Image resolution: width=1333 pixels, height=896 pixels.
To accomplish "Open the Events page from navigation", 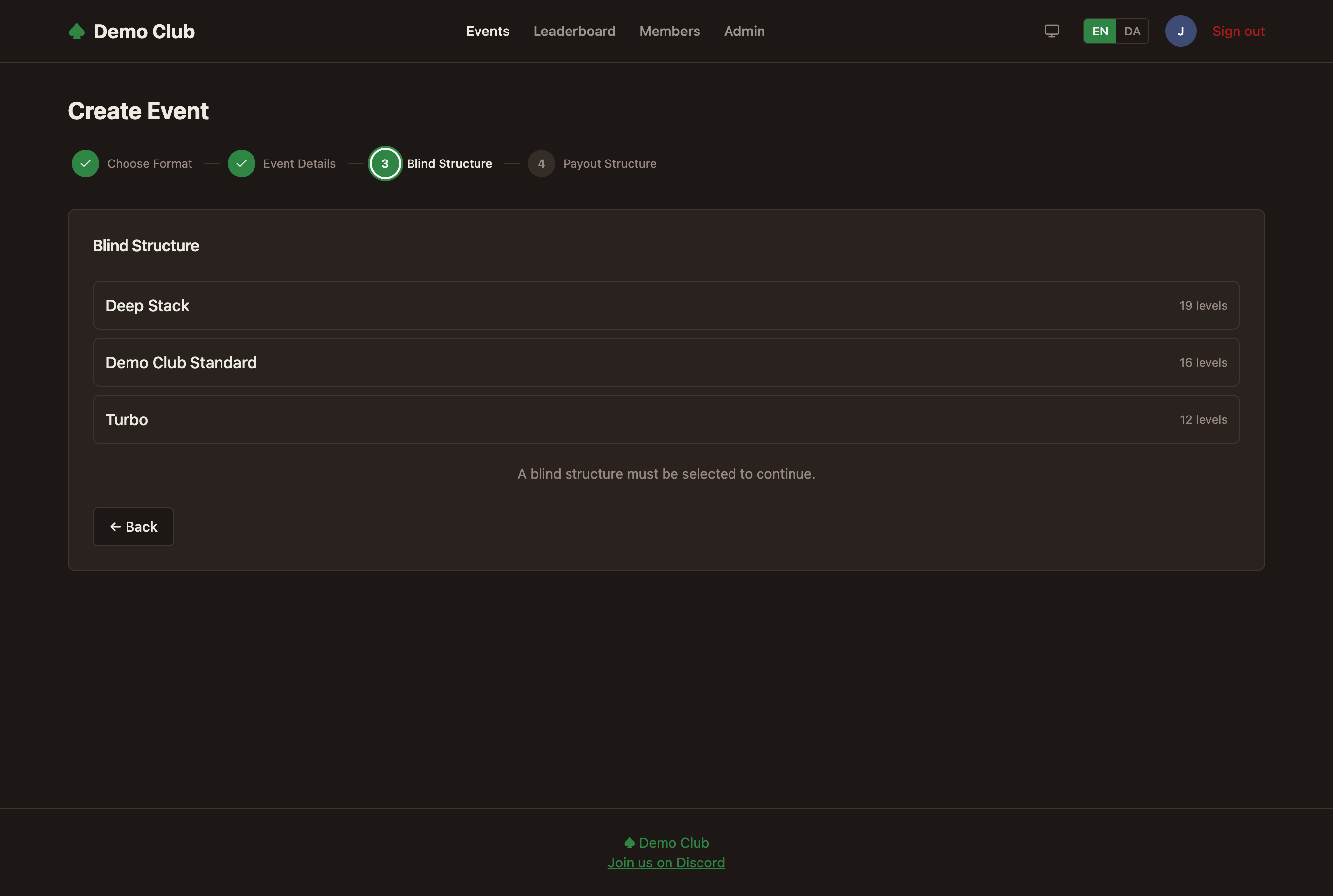I will (487, 31).
